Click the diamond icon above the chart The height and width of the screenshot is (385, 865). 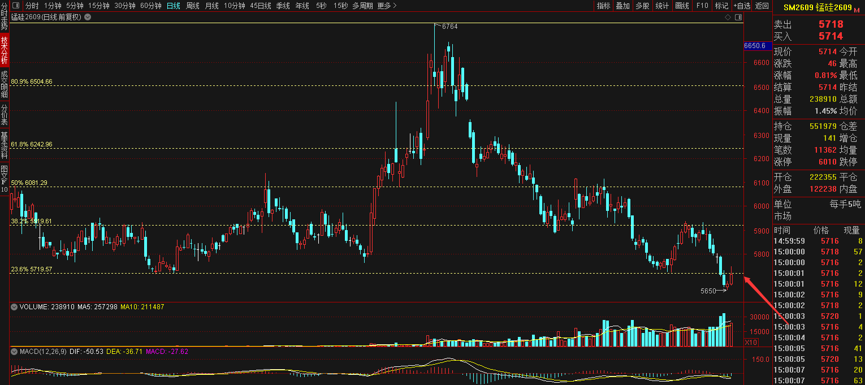[728, 17]
